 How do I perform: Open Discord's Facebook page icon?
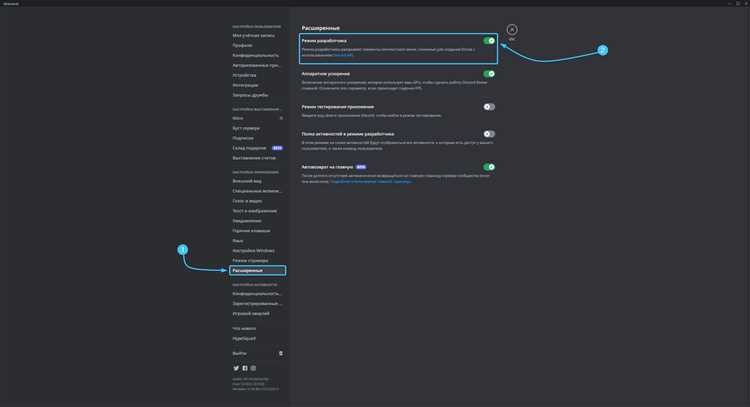click(x=245, y=368)
